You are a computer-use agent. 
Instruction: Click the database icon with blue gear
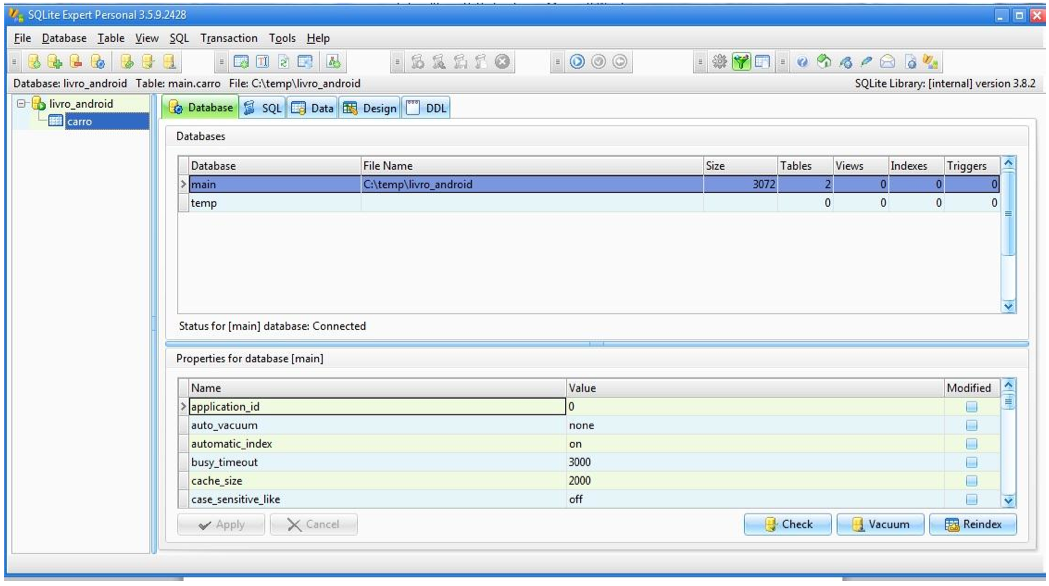98,62
